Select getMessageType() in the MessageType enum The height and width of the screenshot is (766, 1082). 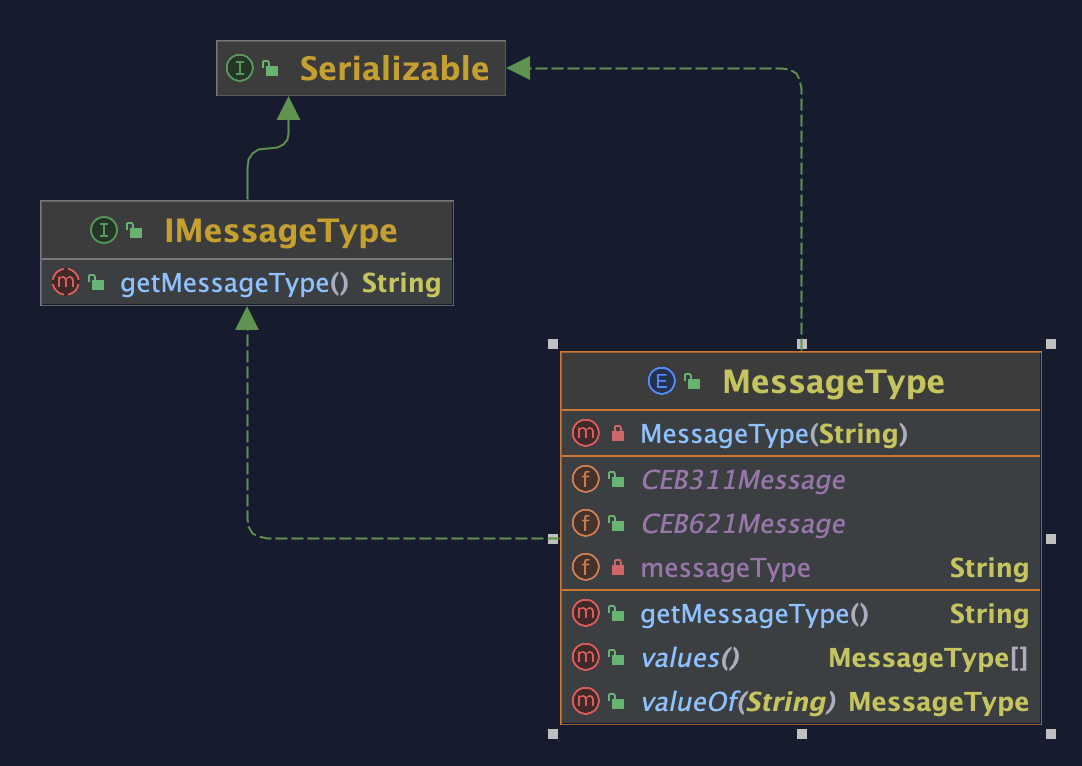(754, 614)
